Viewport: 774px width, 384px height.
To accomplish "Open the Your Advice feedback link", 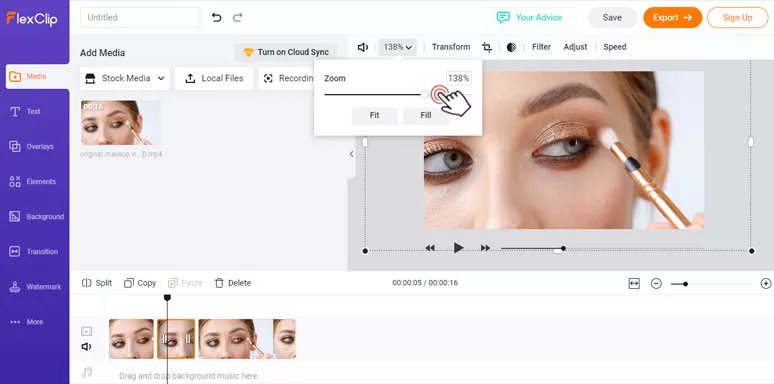I will (529, 17).
